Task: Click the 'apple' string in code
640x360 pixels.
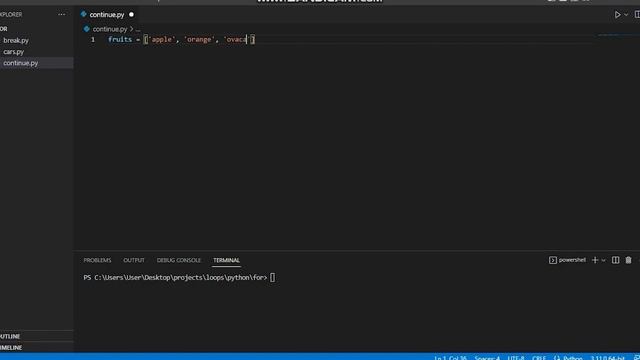Action: tap(162, 40)
